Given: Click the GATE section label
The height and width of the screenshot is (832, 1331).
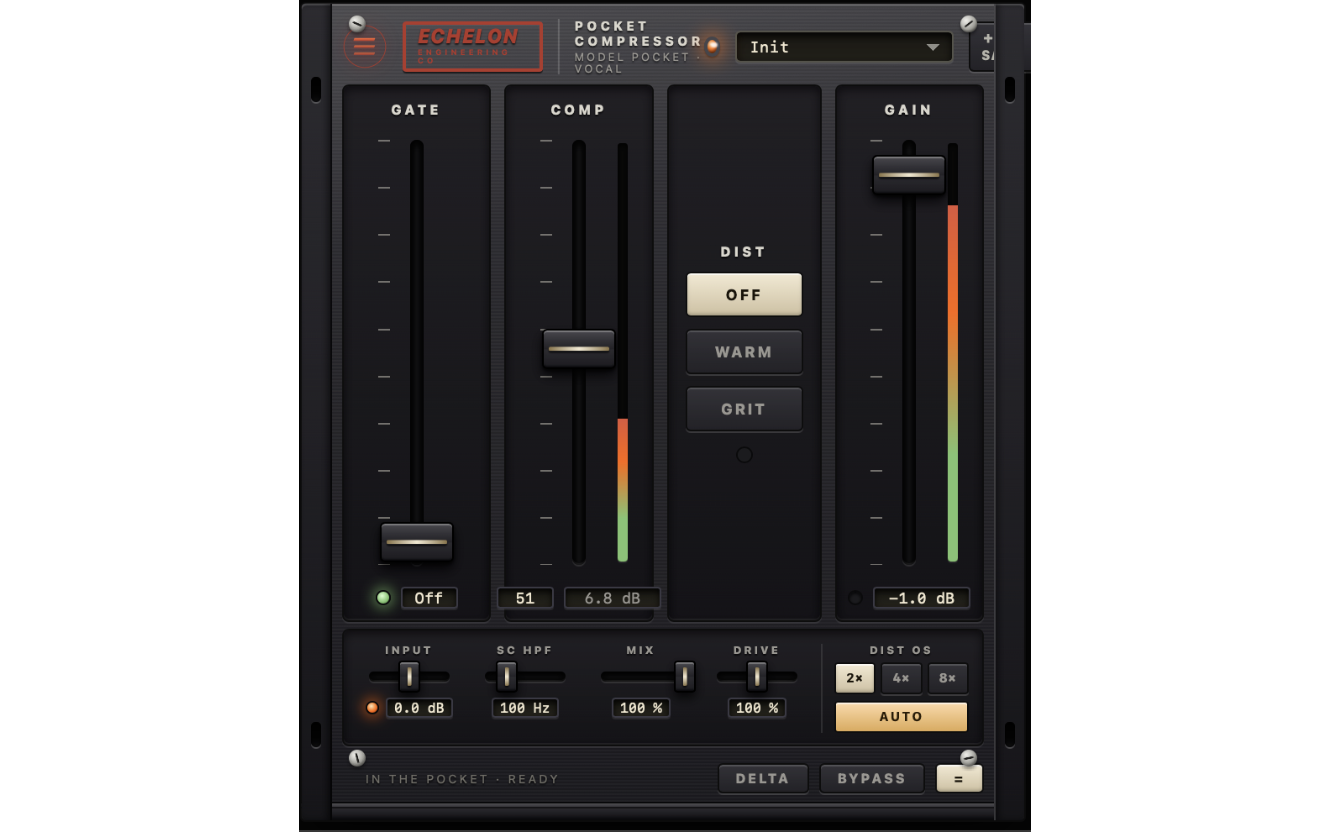Looking at the screenshot, I should tap(416, 110).
